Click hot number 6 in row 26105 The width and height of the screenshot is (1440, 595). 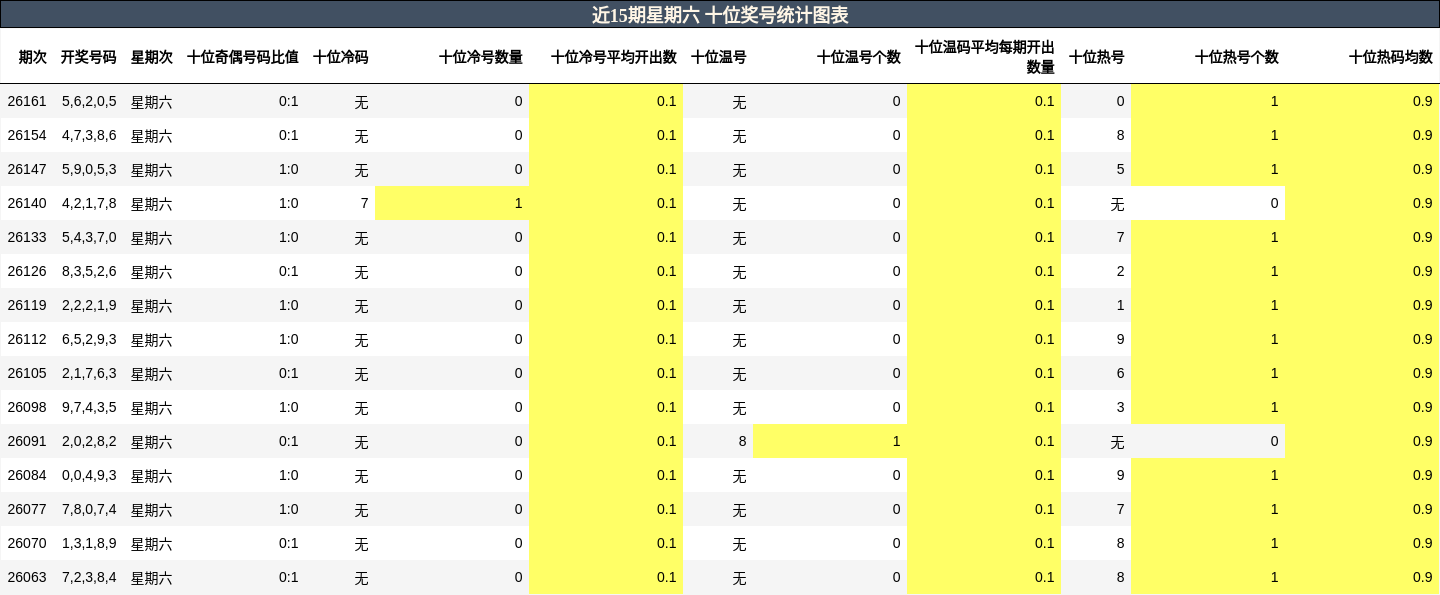1120,373
